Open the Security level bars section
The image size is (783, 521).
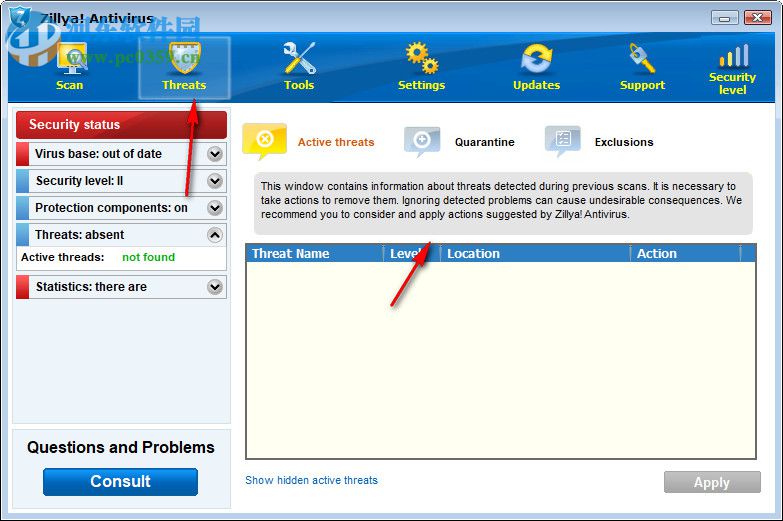point(733,69)
